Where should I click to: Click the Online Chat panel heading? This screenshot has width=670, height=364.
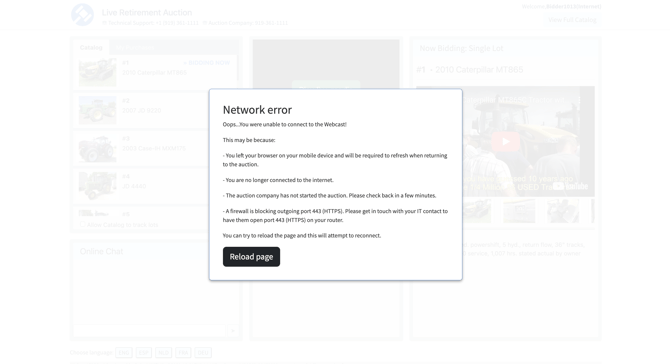[101, 251]
